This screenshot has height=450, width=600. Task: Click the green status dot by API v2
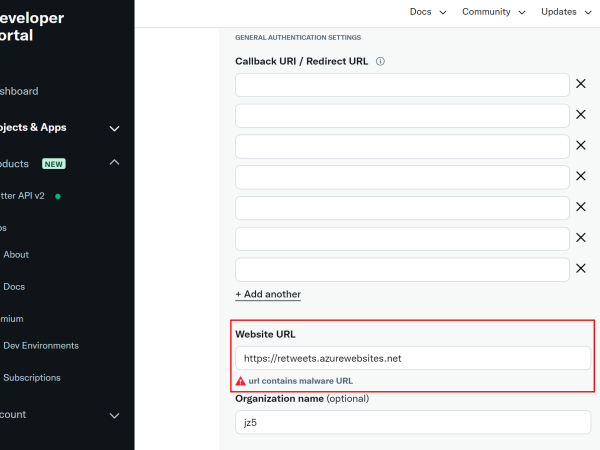pyautogui.click(x=58, y=196)
